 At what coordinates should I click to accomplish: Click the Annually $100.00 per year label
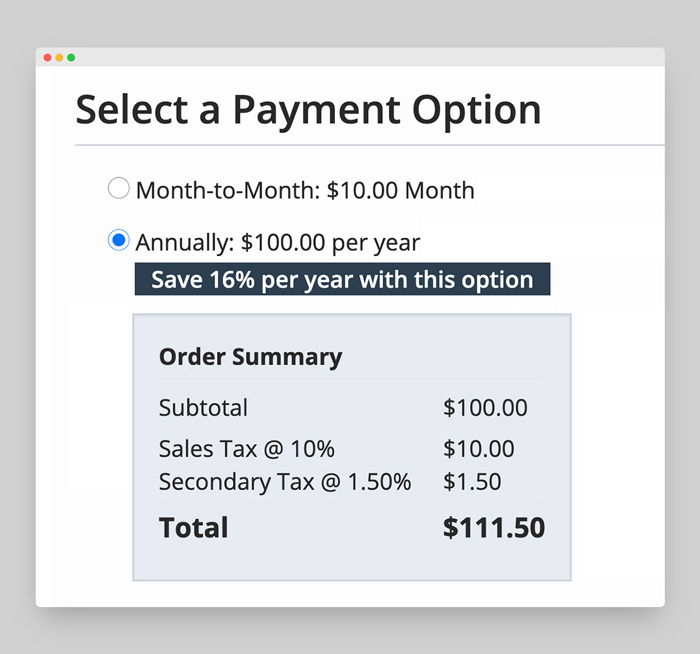278,243
